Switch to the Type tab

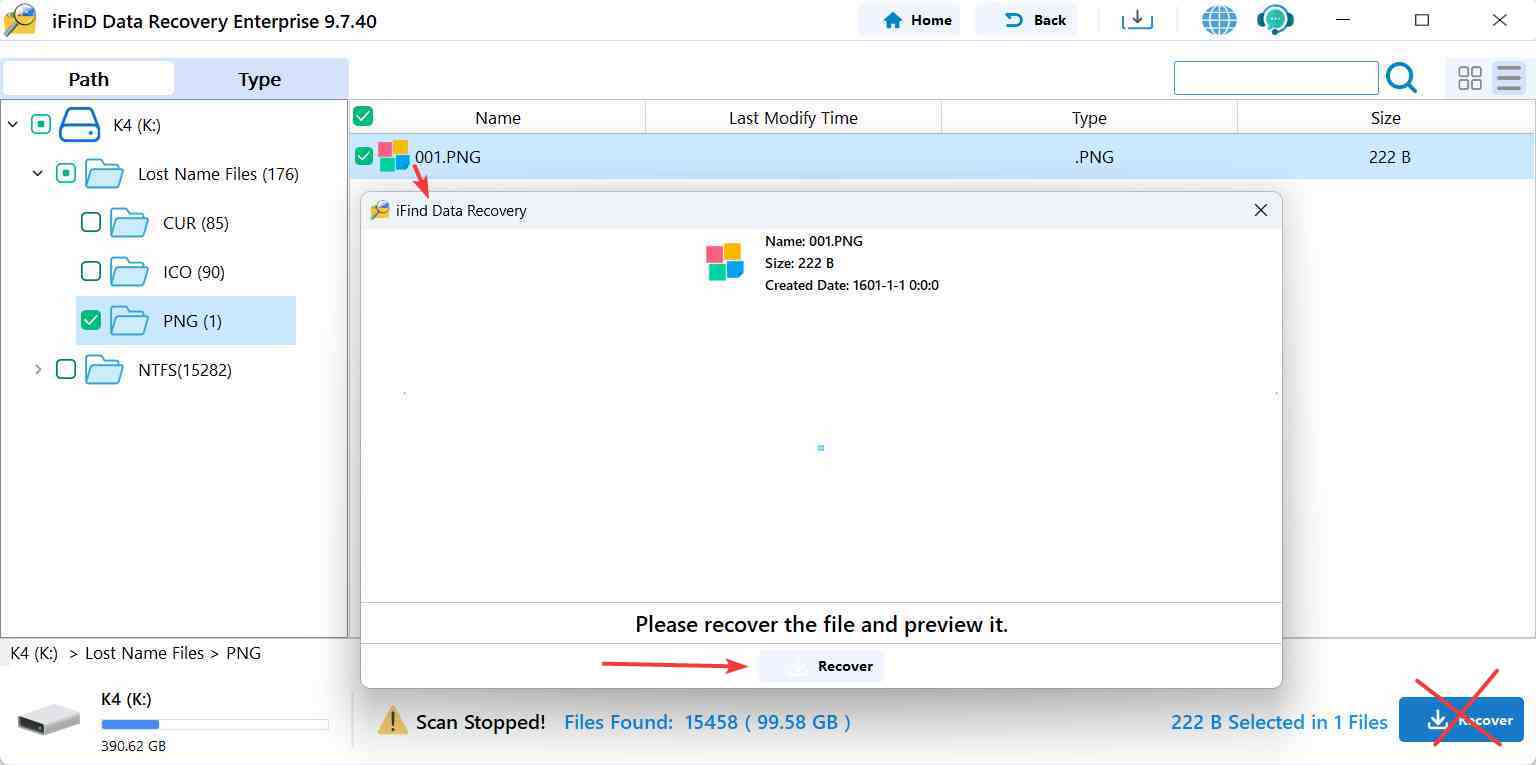pos(260,79)
